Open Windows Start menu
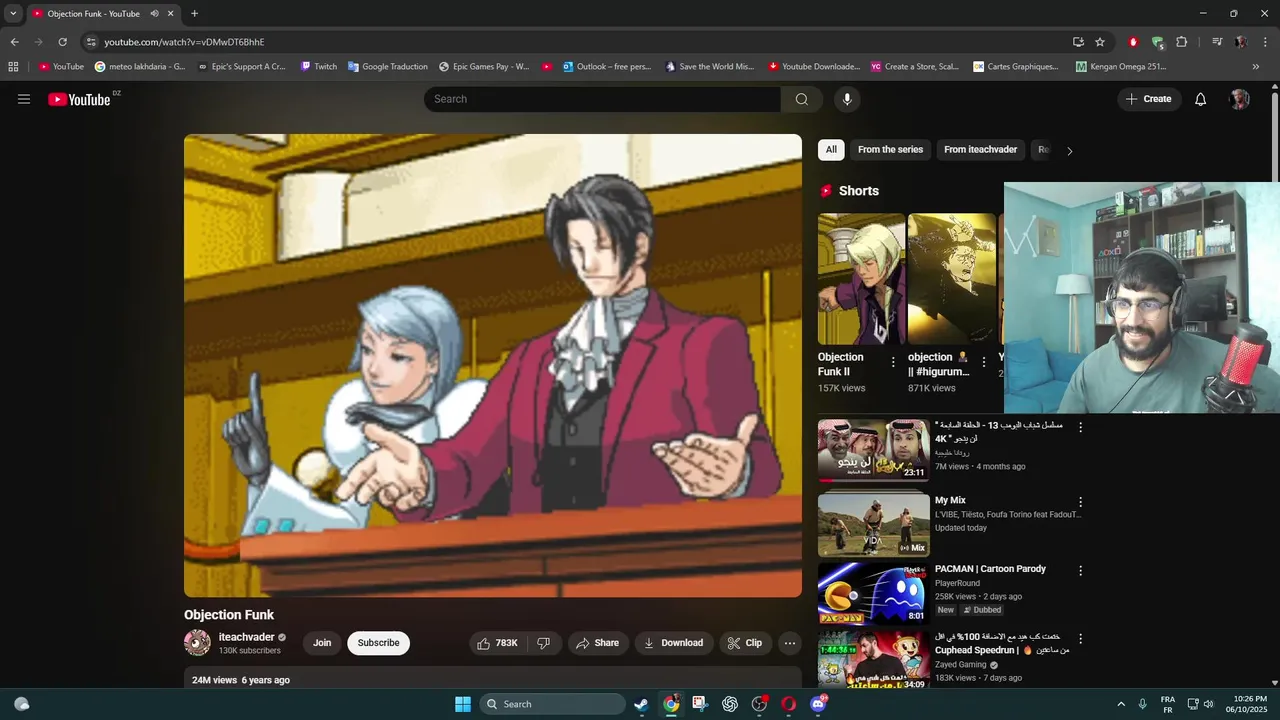The width and height of the screenshot is (1280, 720). click(x=463, y=704)
